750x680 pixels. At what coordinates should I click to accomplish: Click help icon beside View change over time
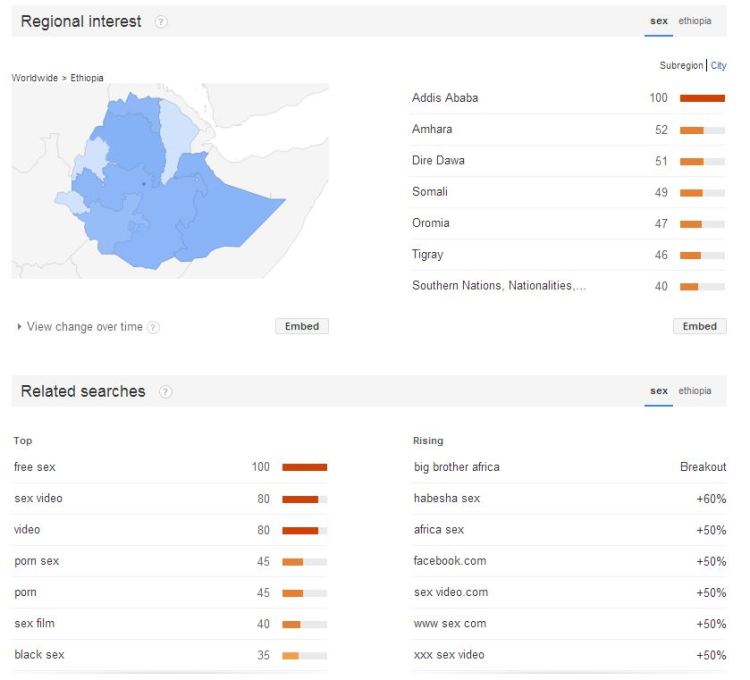click(x=153, y=327)
